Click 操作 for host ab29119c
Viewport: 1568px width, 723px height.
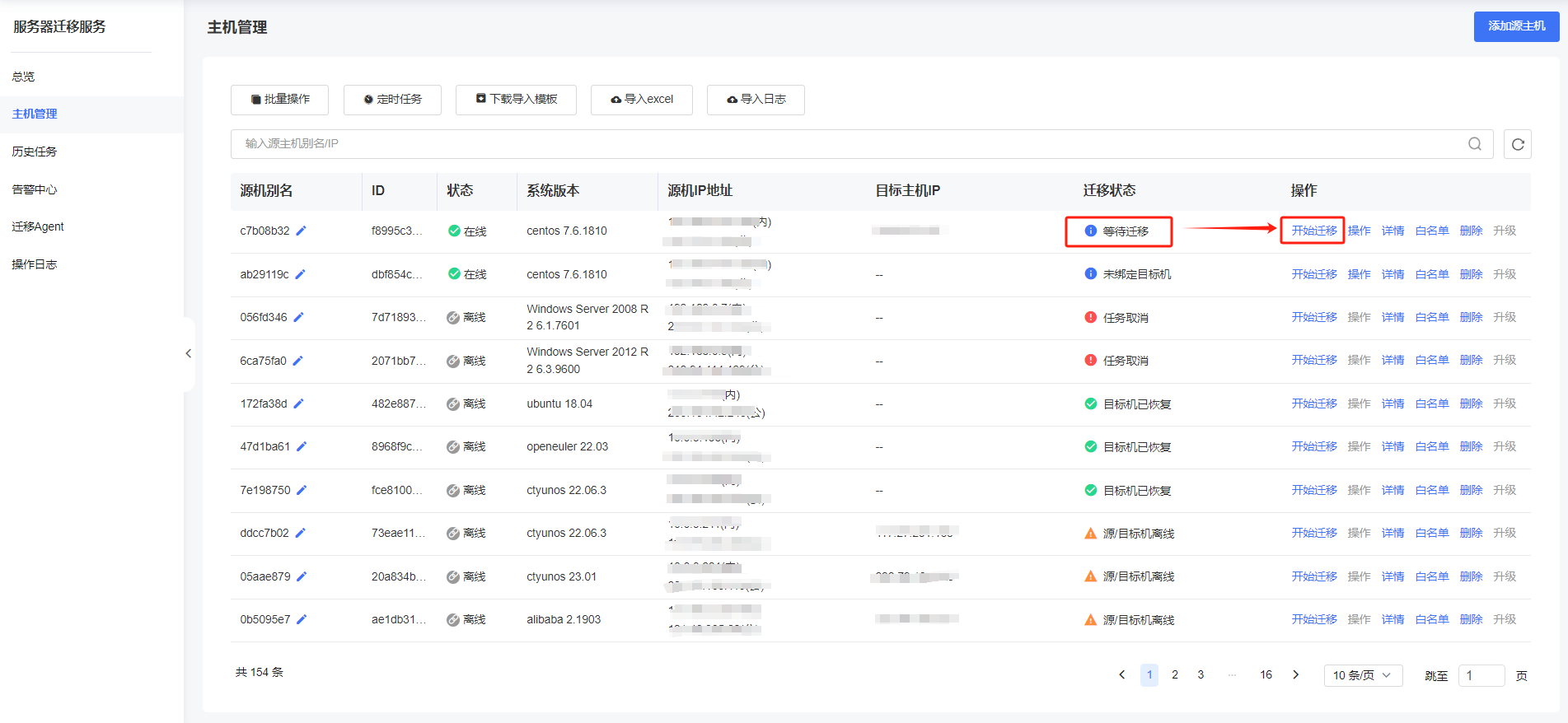pos(1360,274)
